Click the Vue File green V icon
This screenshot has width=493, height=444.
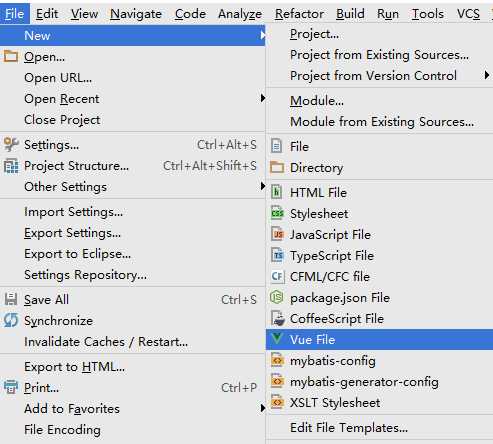tap(277, 339)
